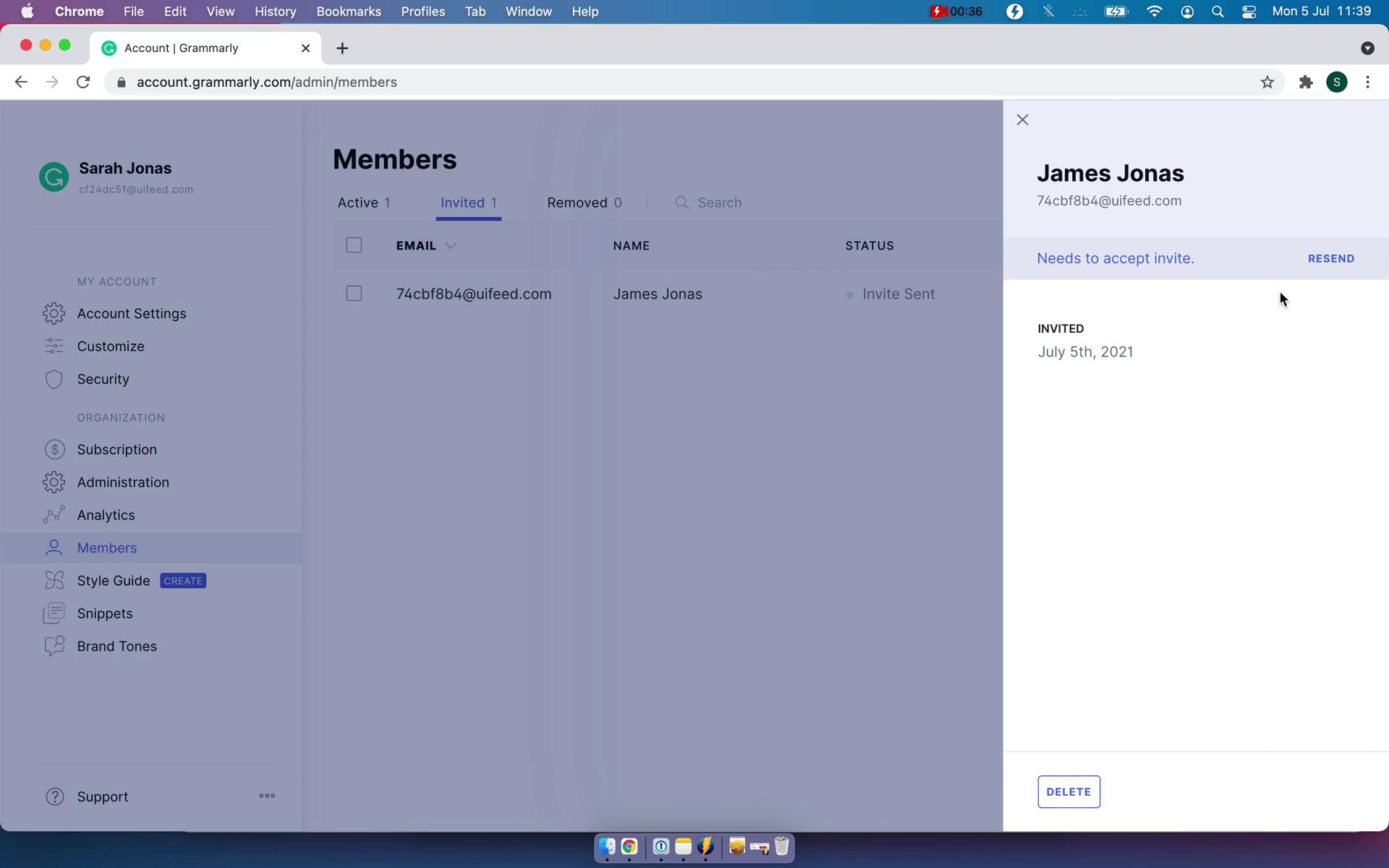Click the Style Guide icon

[54, 581]
